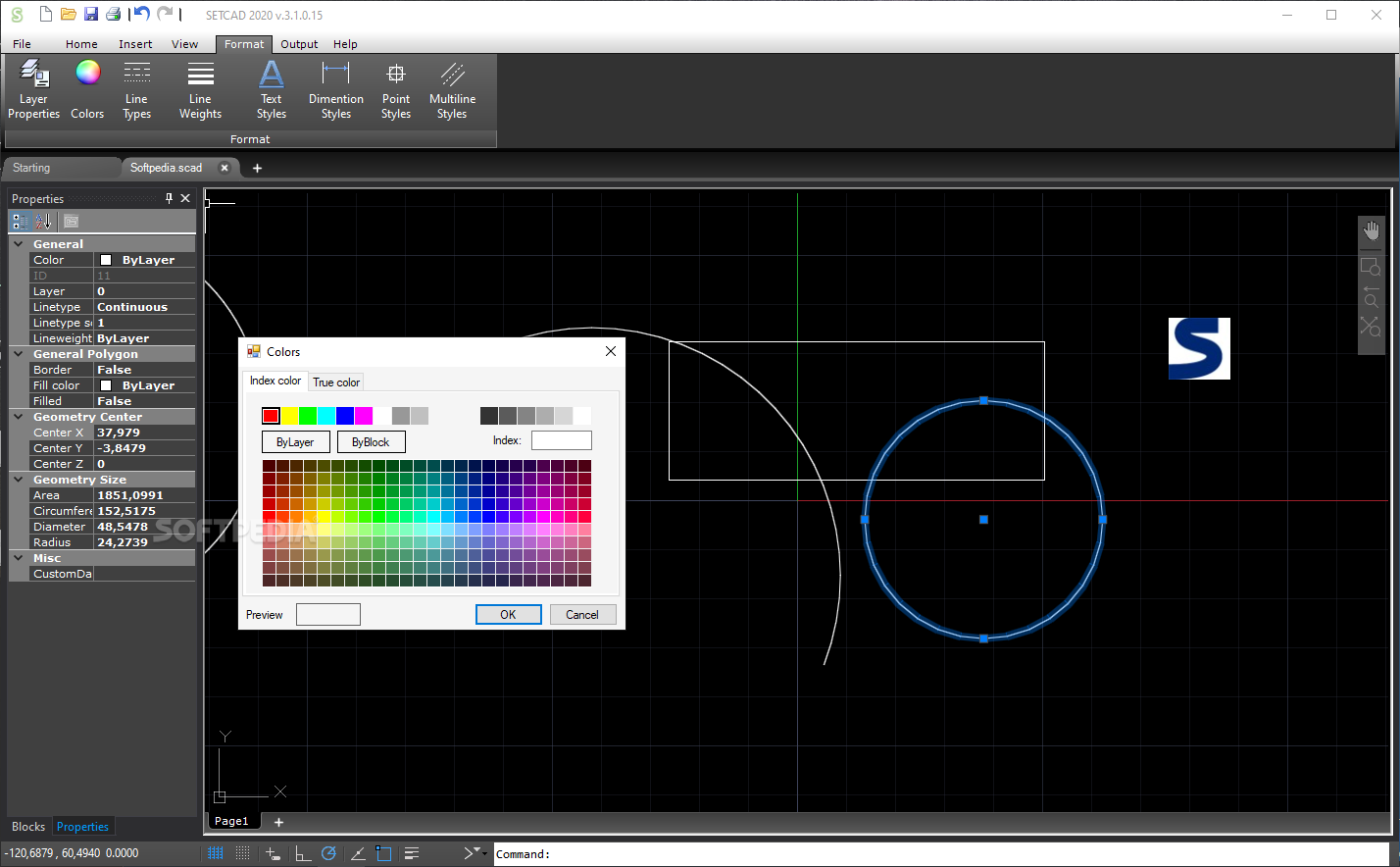Image resolution: width=1400 pixels, height=867 pixels.
Task: Redo the last undone action
Action: (x=165, y=14)
